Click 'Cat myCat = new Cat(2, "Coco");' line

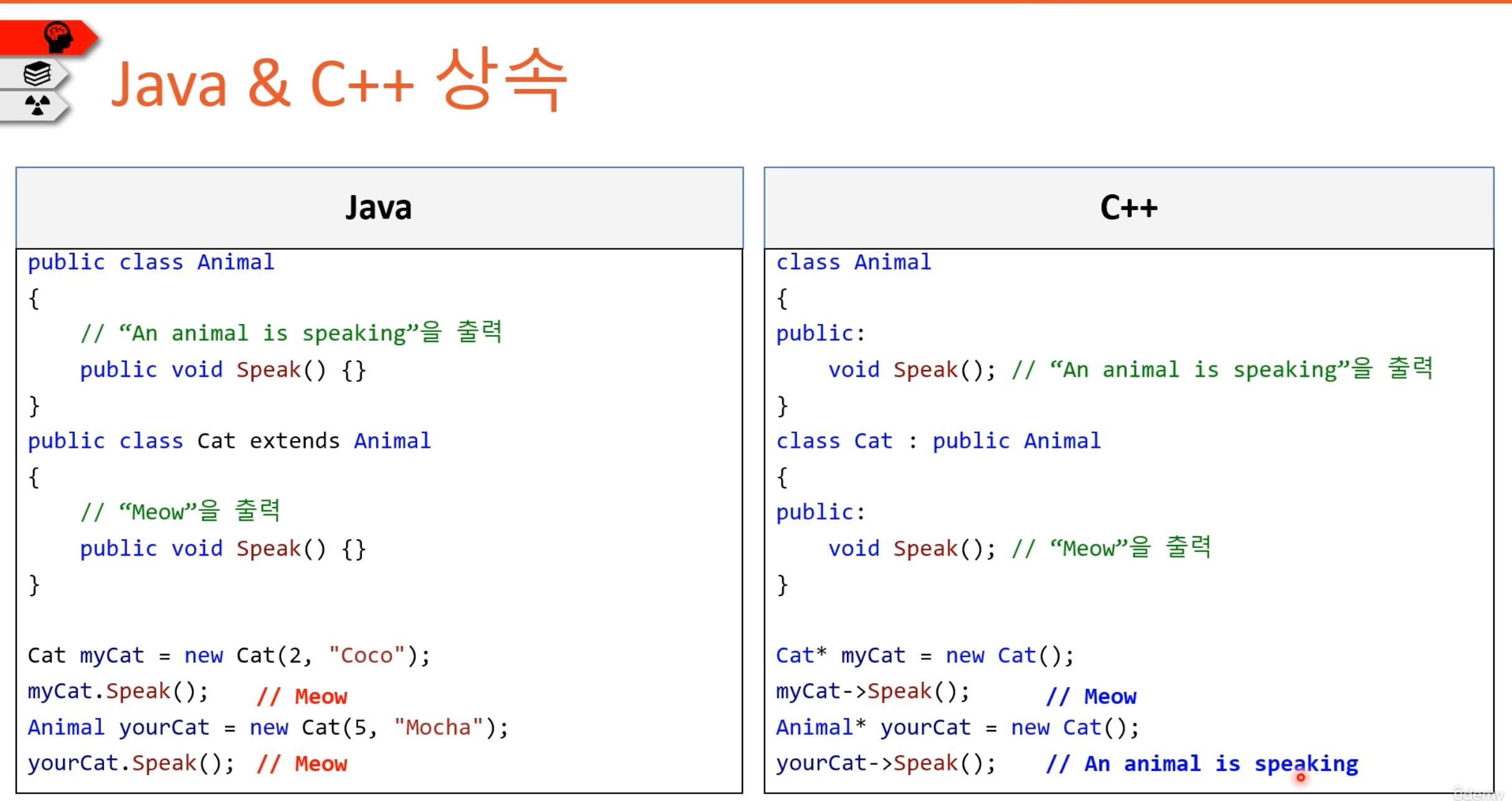[229, 655]
